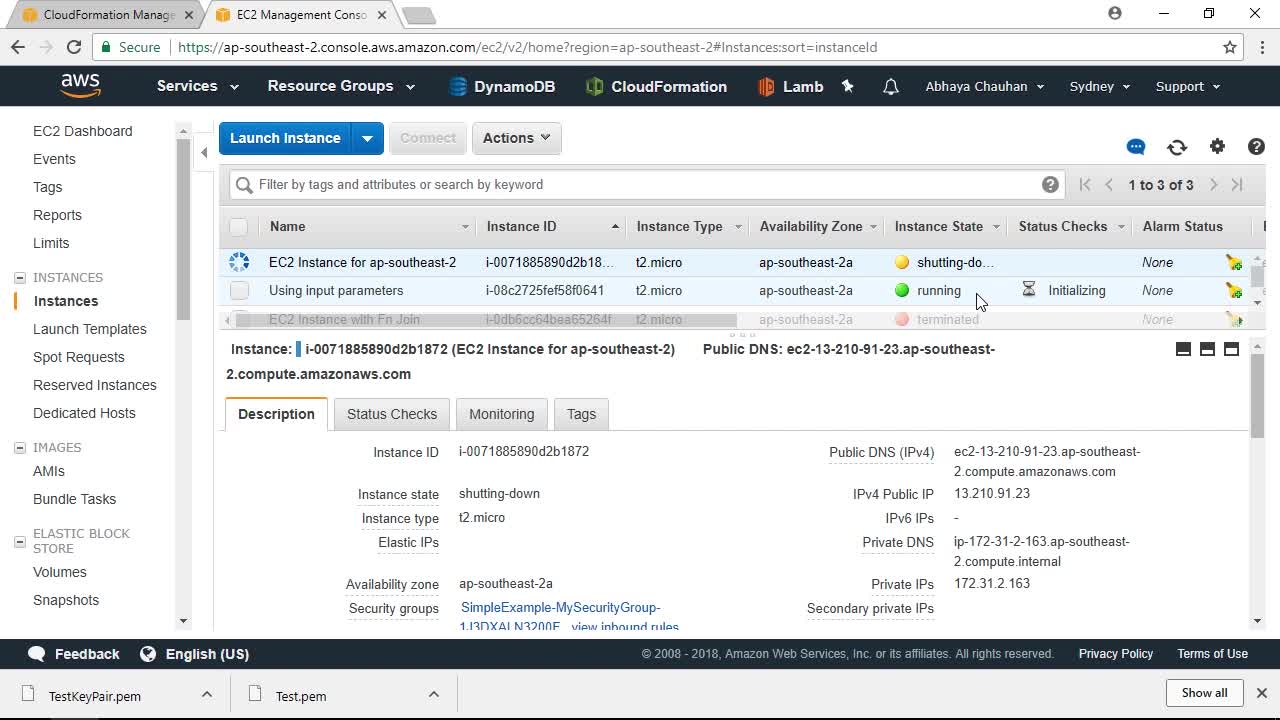Select the Using input parameters row checkbox
This screenshot has width=1280, height=720.
tap(239, 291)
